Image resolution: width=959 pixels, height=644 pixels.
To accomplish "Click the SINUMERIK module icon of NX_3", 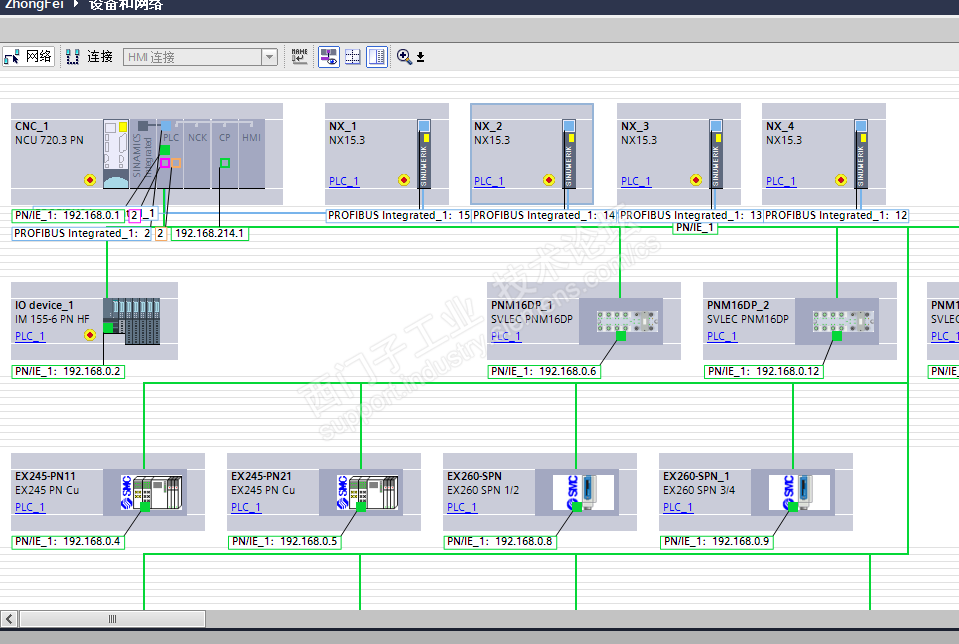I will pyautogui.click(x=716, y=154).
